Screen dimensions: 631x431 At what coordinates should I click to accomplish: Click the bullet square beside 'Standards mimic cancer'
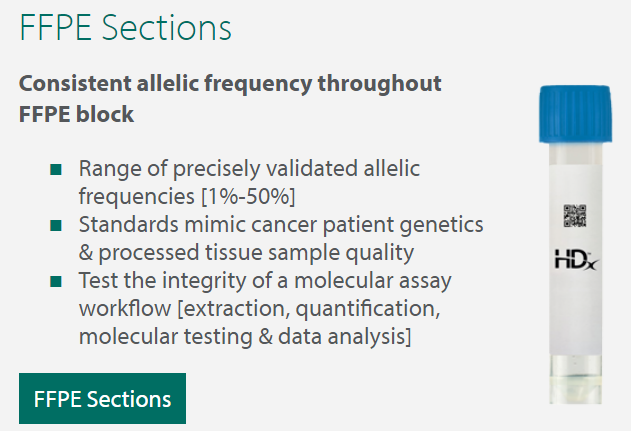[x=56, y=225]
